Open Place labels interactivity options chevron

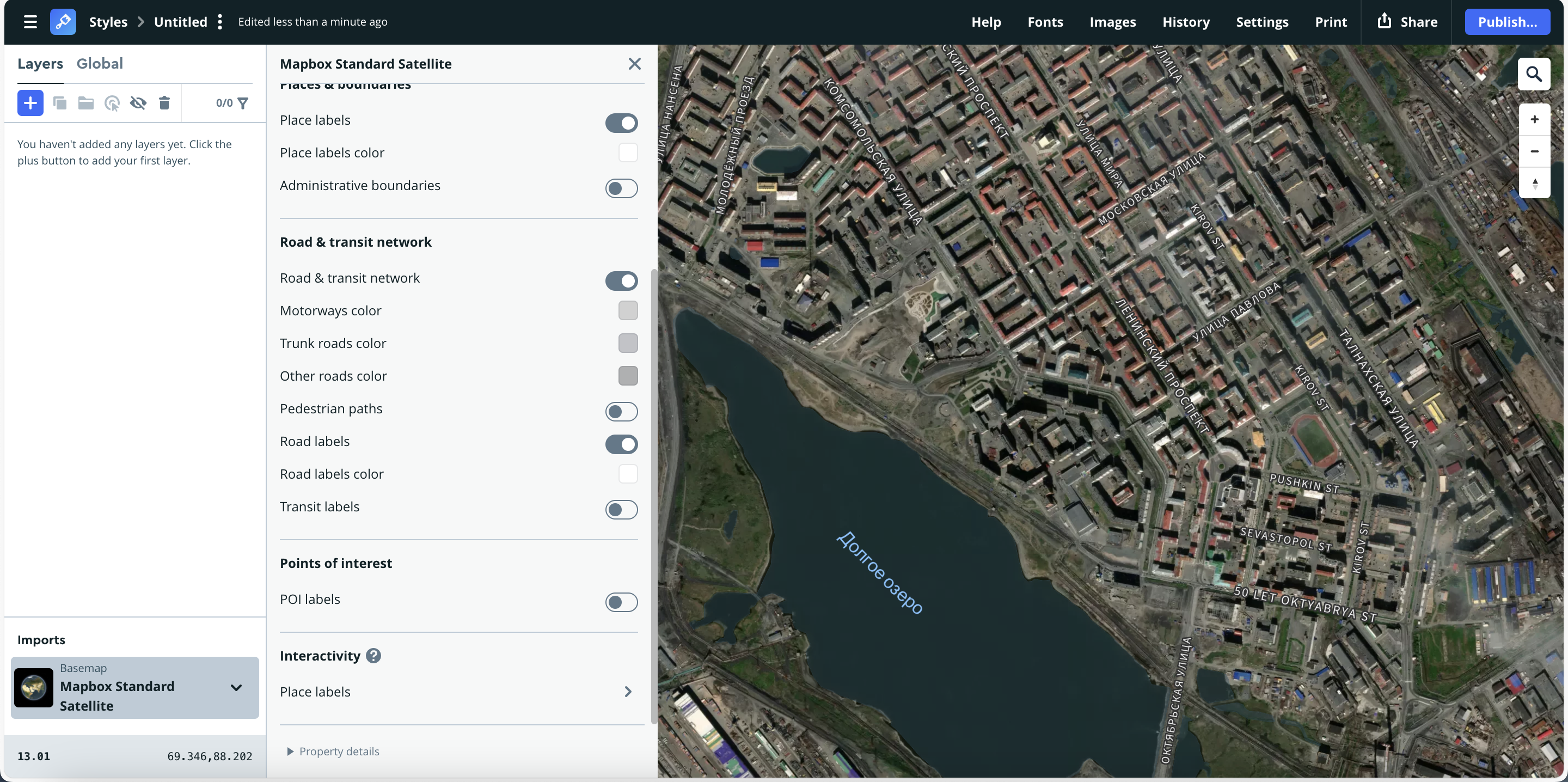(x=628, y=691)
